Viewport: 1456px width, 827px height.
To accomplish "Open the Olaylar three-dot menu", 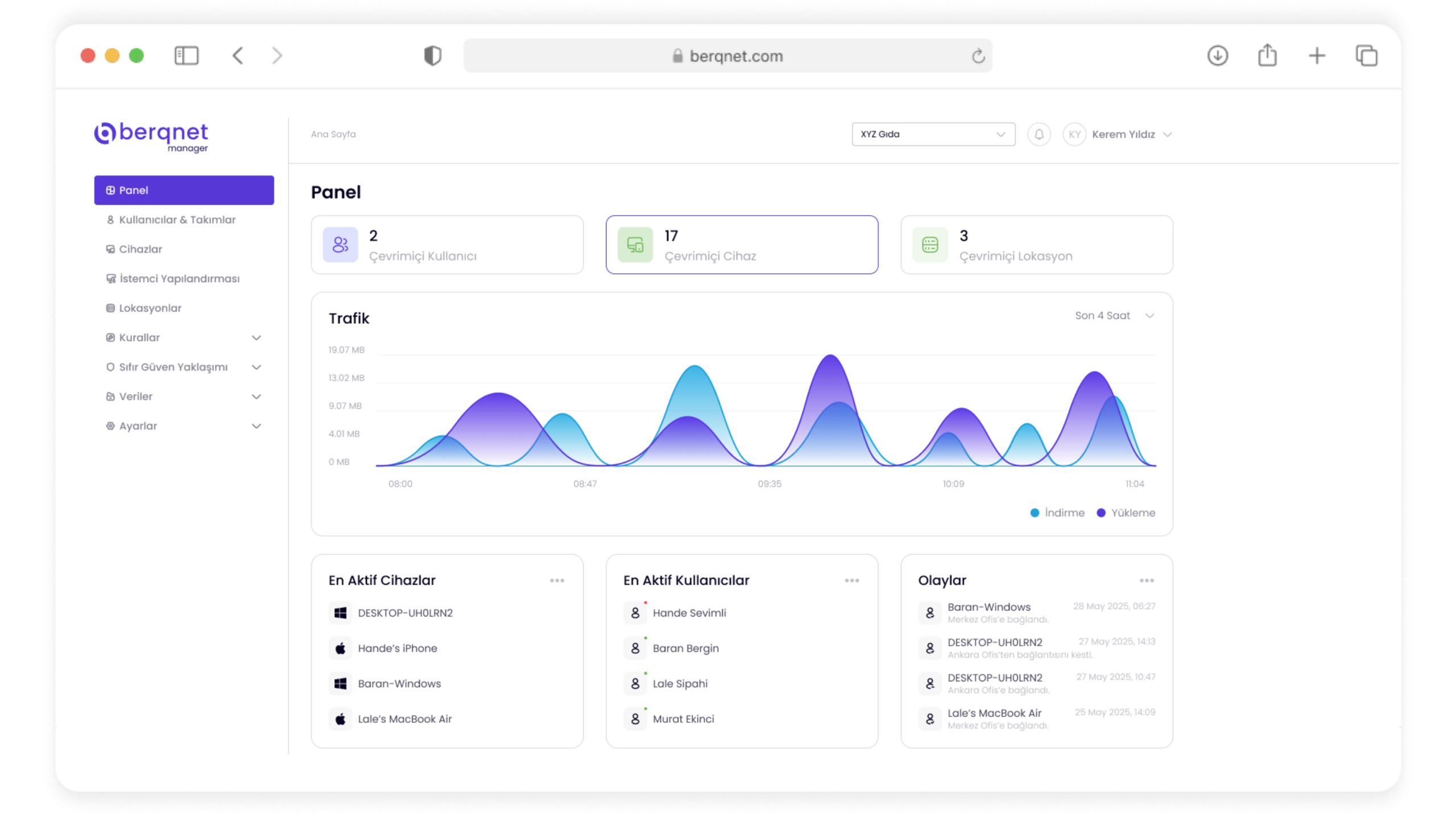I will pos(1146,580).
